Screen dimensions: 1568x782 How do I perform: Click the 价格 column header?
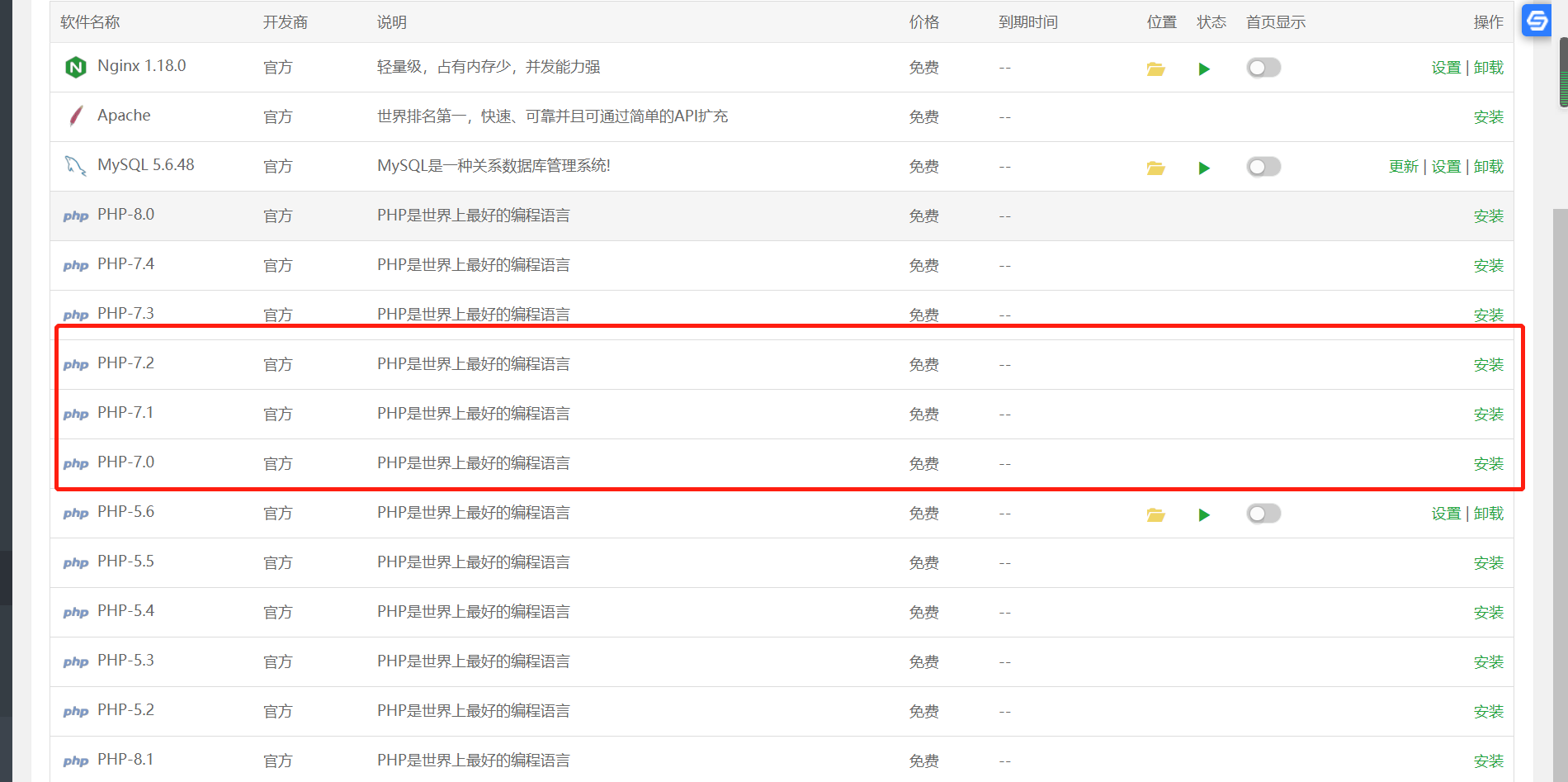pyautogui.click(x=924, y=22)
